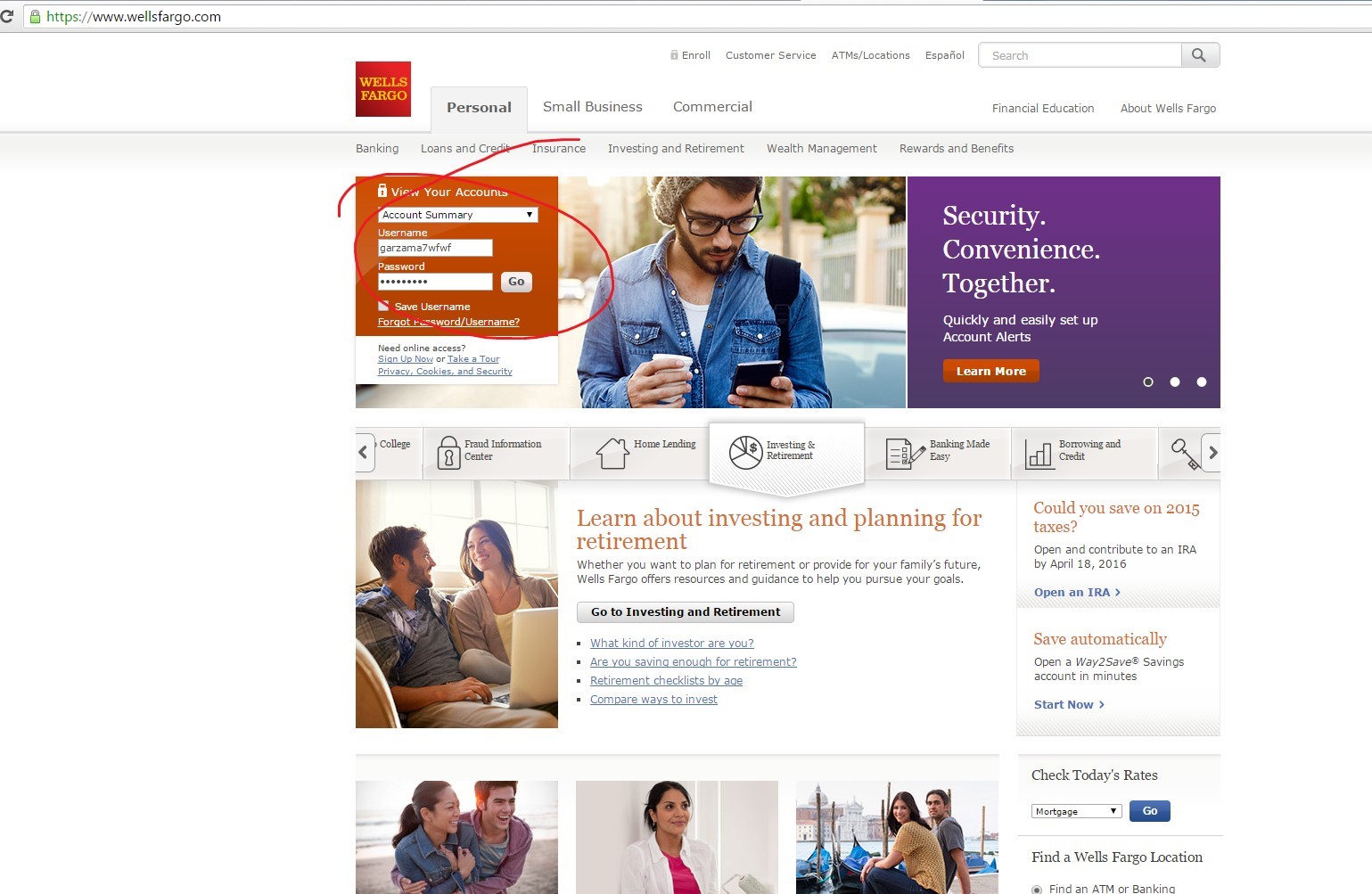
Task: Click the search magnifier icon
Action: click(1200, 55)
